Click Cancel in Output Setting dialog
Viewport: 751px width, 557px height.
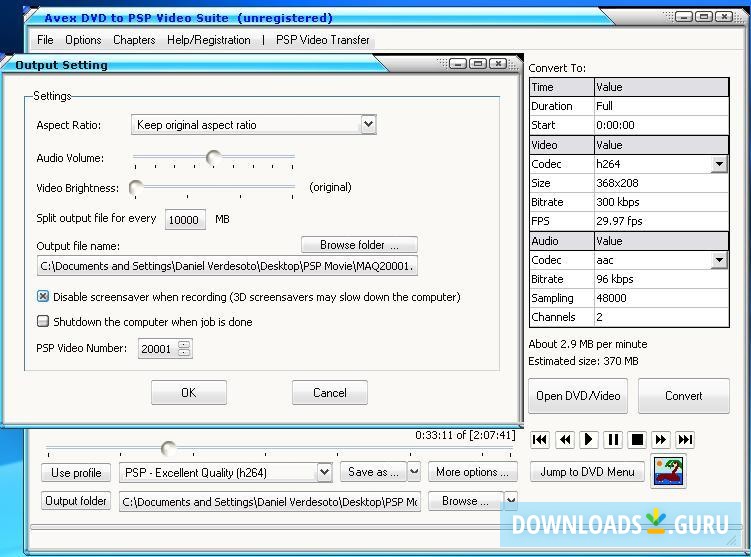(x=330, y=393)
